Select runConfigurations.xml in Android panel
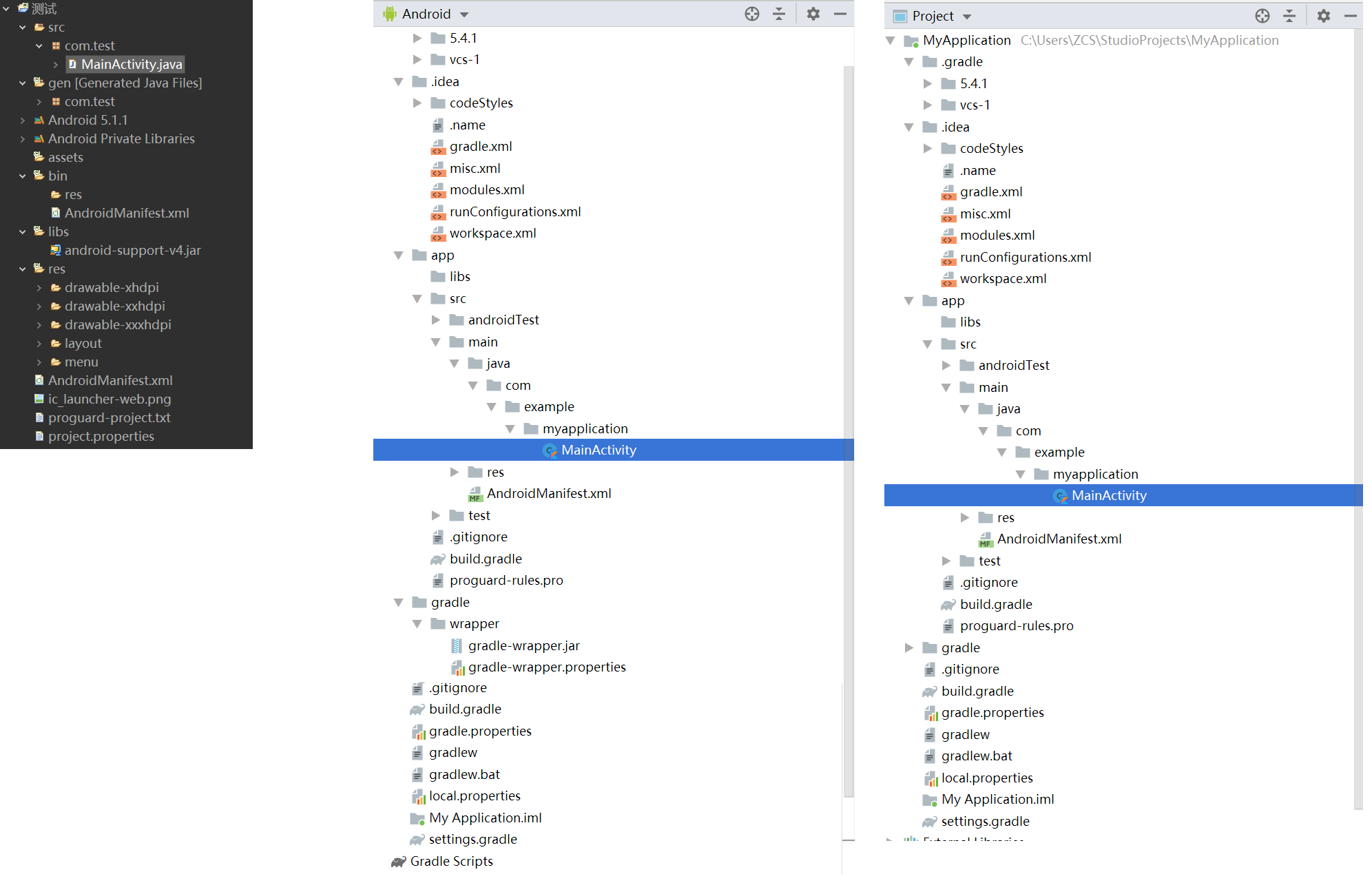Image resolution: width=1372 pixels, height=894 pixels. point(506,211)
